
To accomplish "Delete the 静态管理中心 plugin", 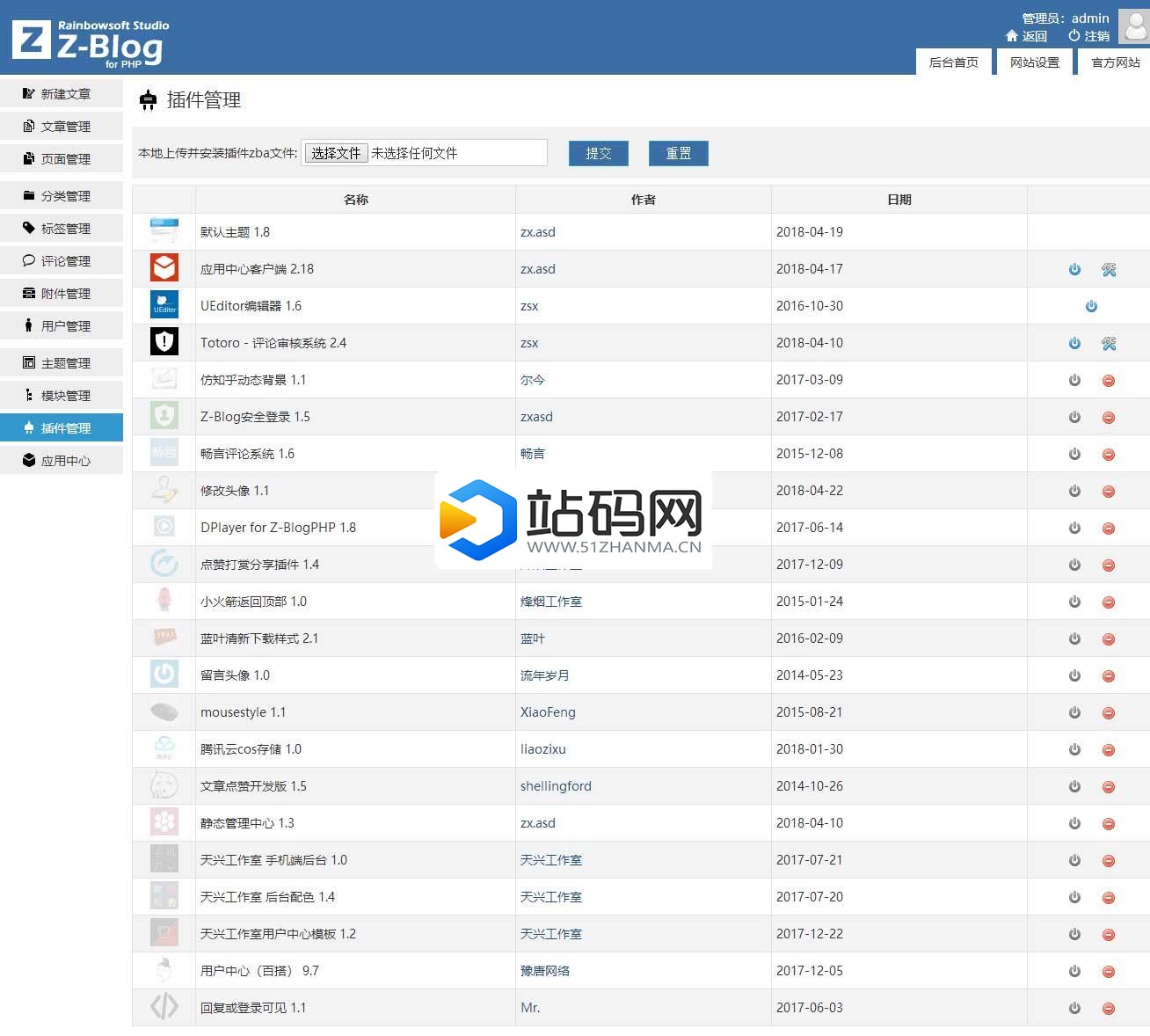I will coord(1109,824).
